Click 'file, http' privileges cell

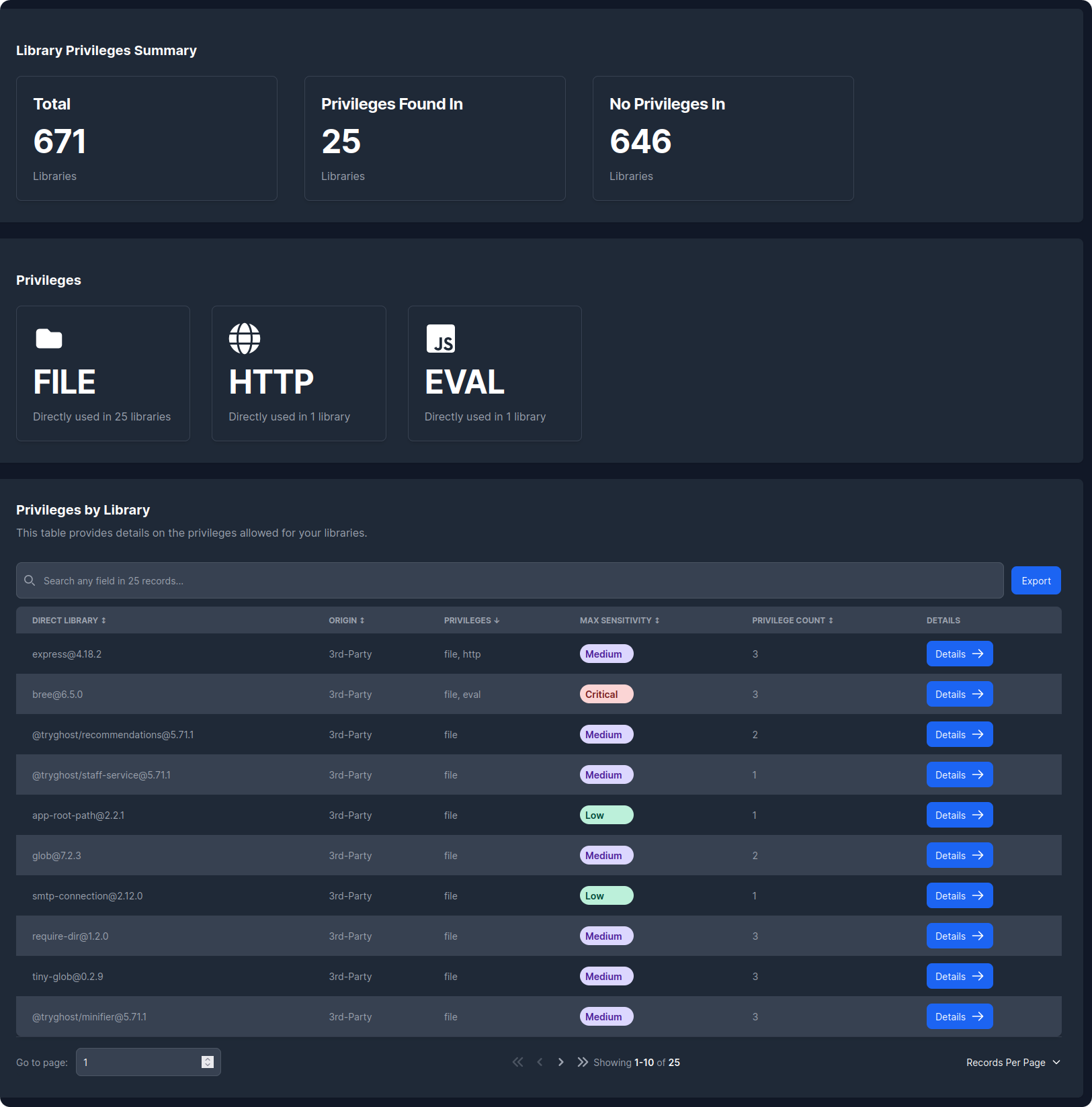(x=462, y=654)
